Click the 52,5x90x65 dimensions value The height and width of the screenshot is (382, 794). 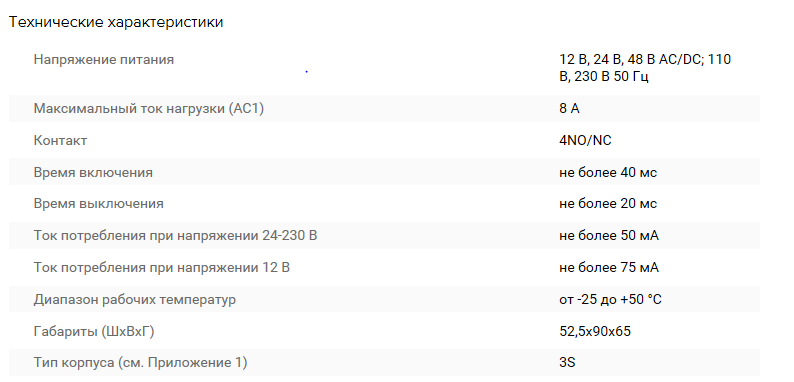[x=595, y=332]
